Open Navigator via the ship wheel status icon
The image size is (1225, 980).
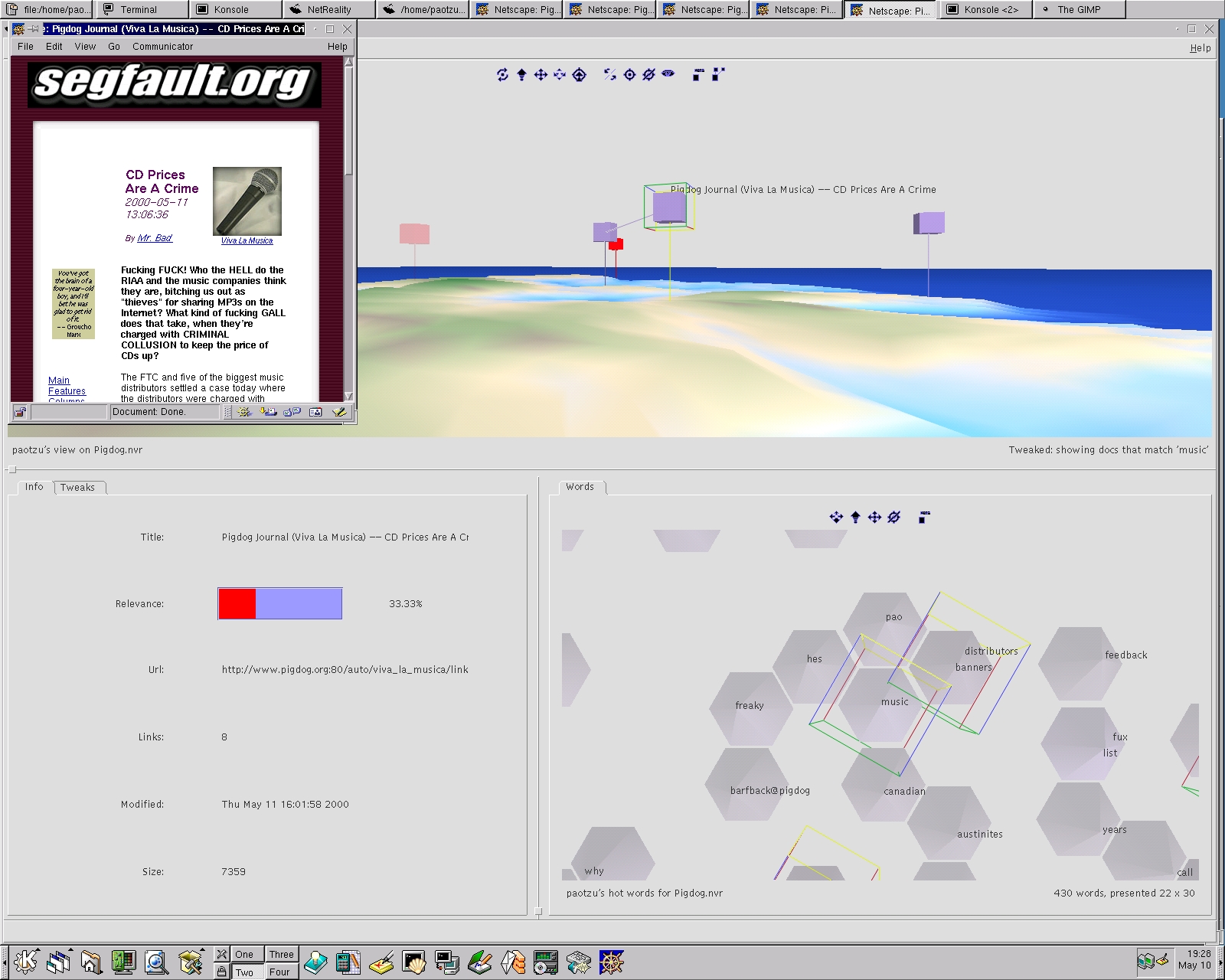click(244, 412)
